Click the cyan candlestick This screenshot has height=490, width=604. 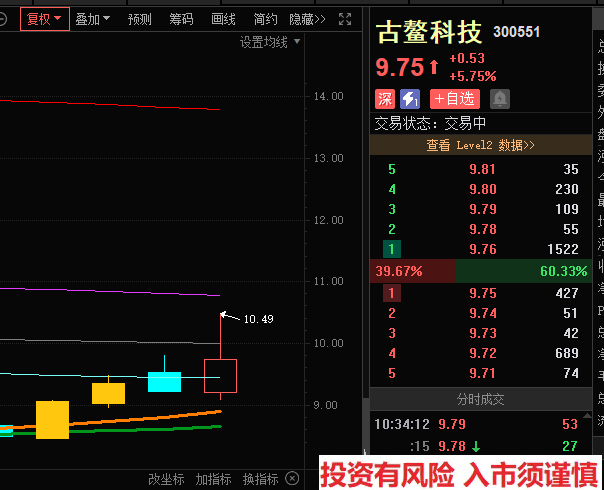[x=164, y=382]
